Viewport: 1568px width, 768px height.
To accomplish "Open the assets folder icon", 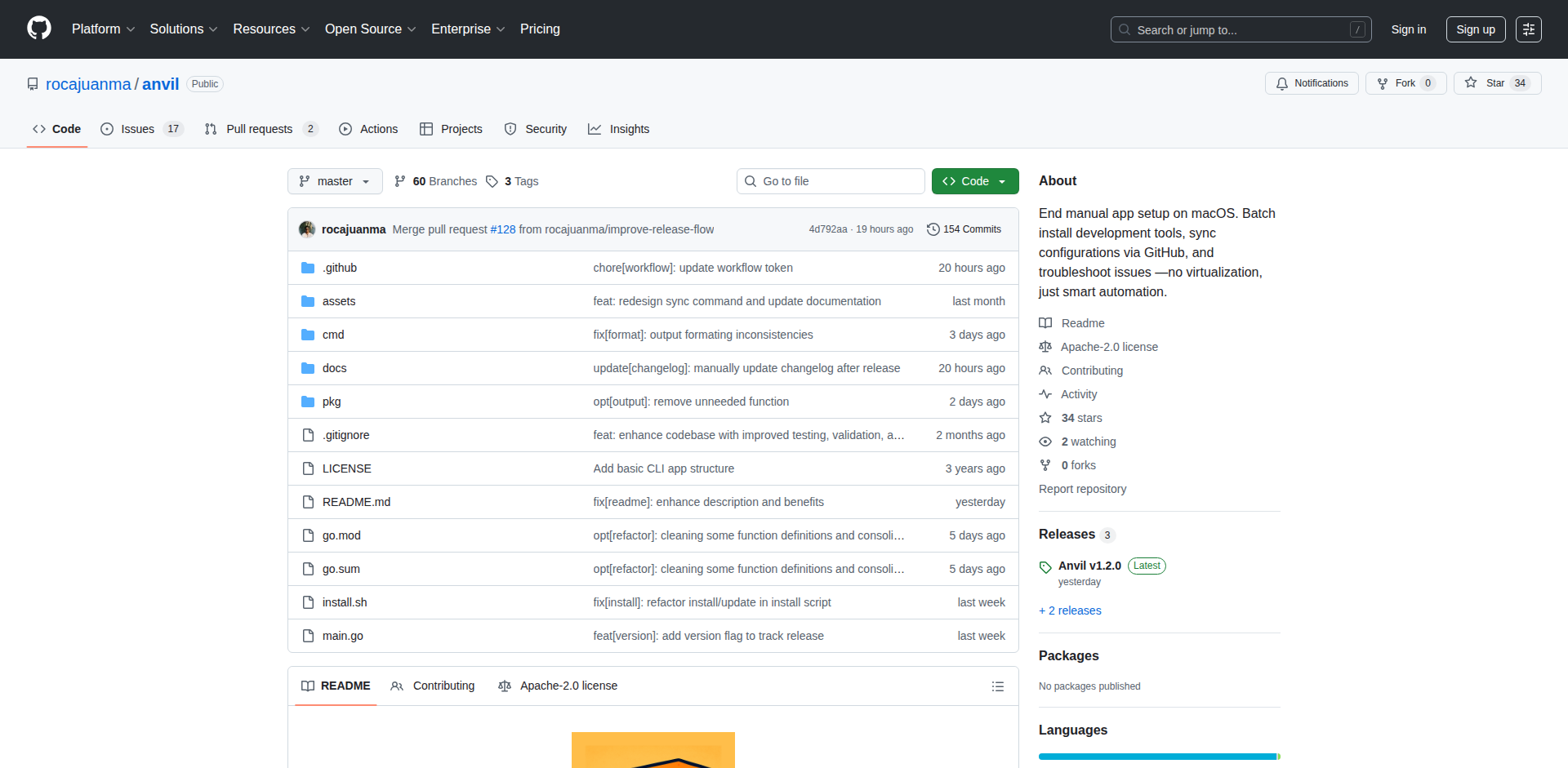I will tap(308, 301).
